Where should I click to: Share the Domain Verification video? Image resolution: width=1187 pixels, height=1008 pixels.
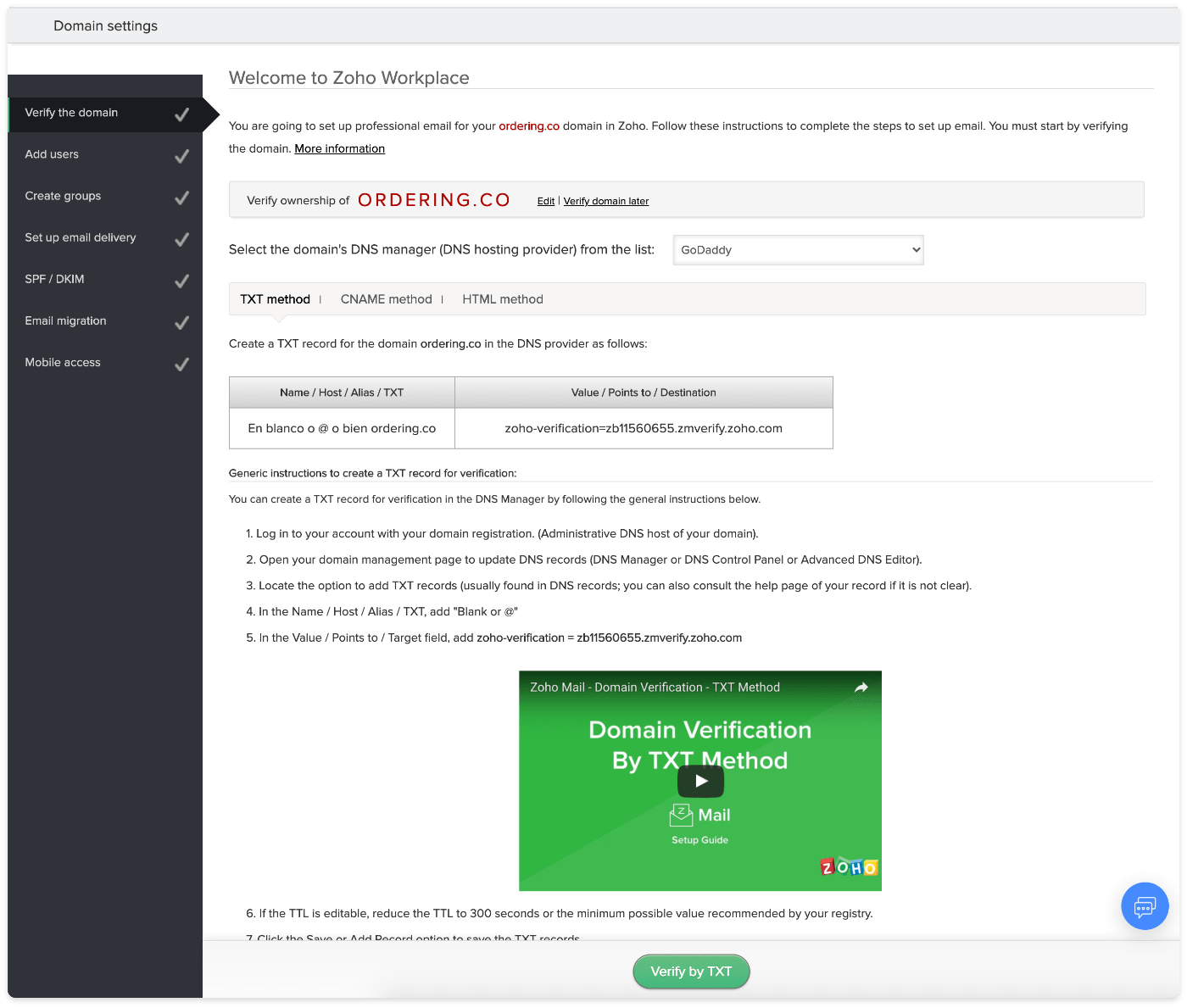tap(861, 688)
